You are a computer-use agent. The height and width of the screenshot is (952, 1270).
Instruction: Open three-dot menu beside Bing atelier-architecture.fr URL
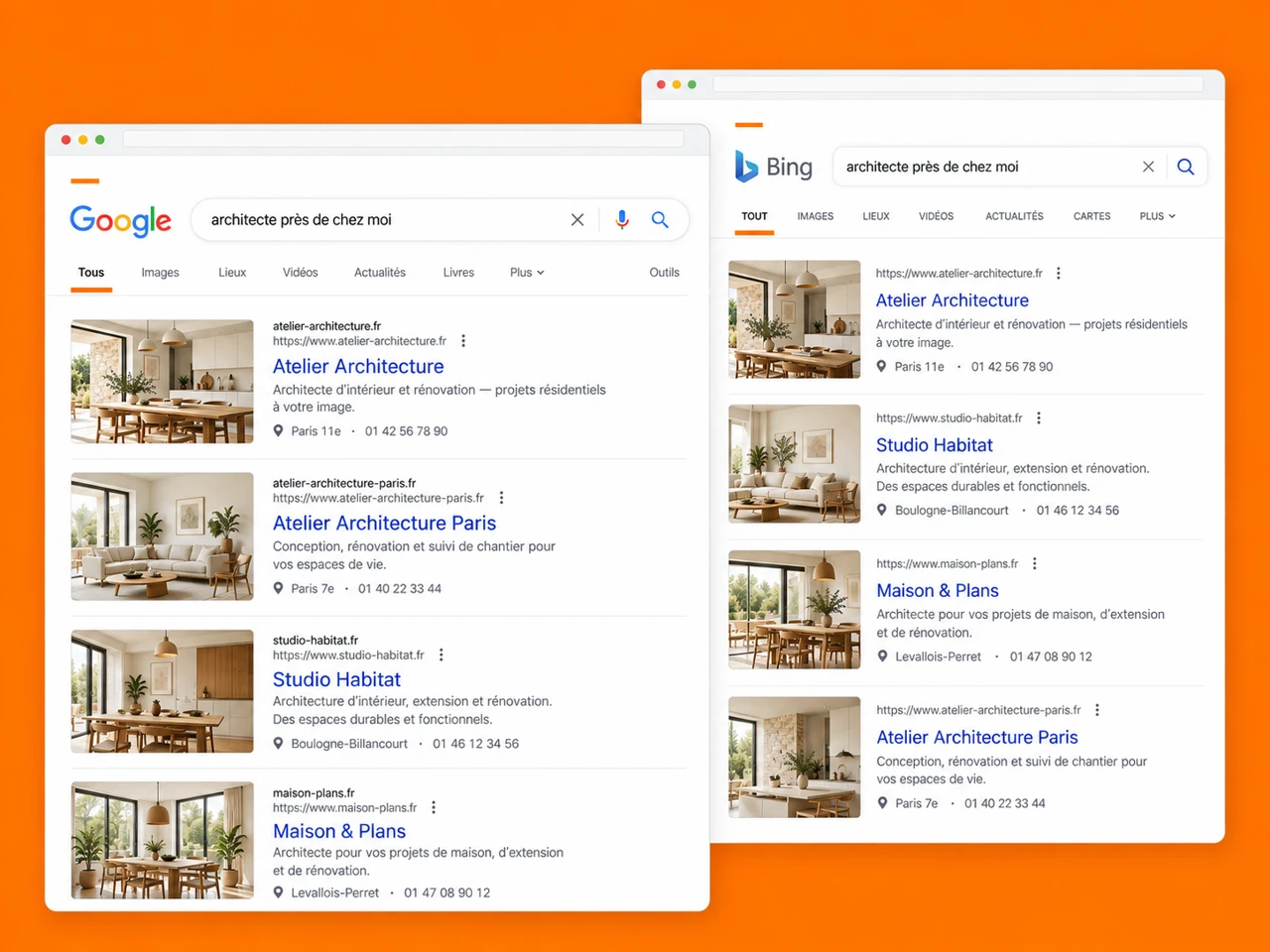(1059, 273)
